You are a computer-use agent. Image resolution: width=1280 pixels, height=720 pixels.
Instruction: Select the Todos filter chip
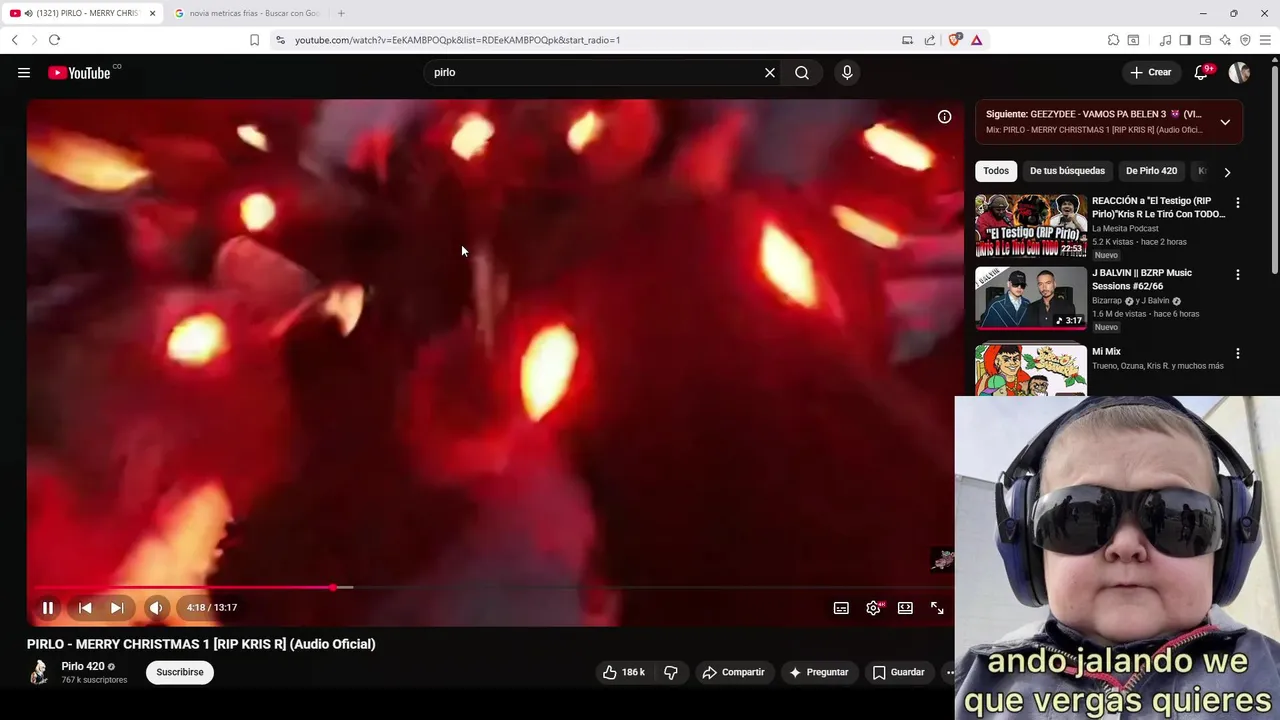[996, 171]
